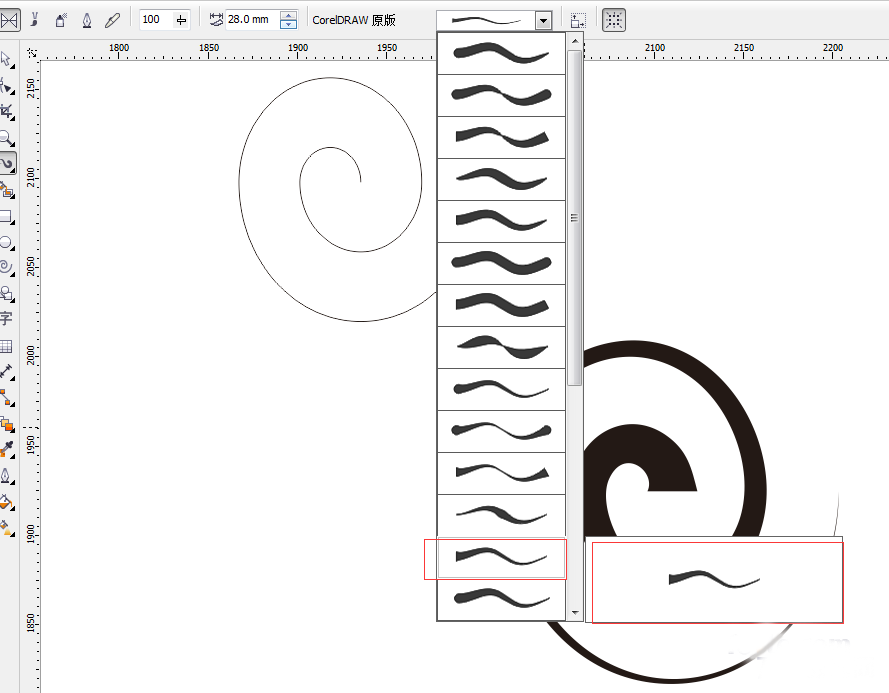Select the Interactive Fill tool
Viewport: 889px width, 693px height.
point(7,528)
